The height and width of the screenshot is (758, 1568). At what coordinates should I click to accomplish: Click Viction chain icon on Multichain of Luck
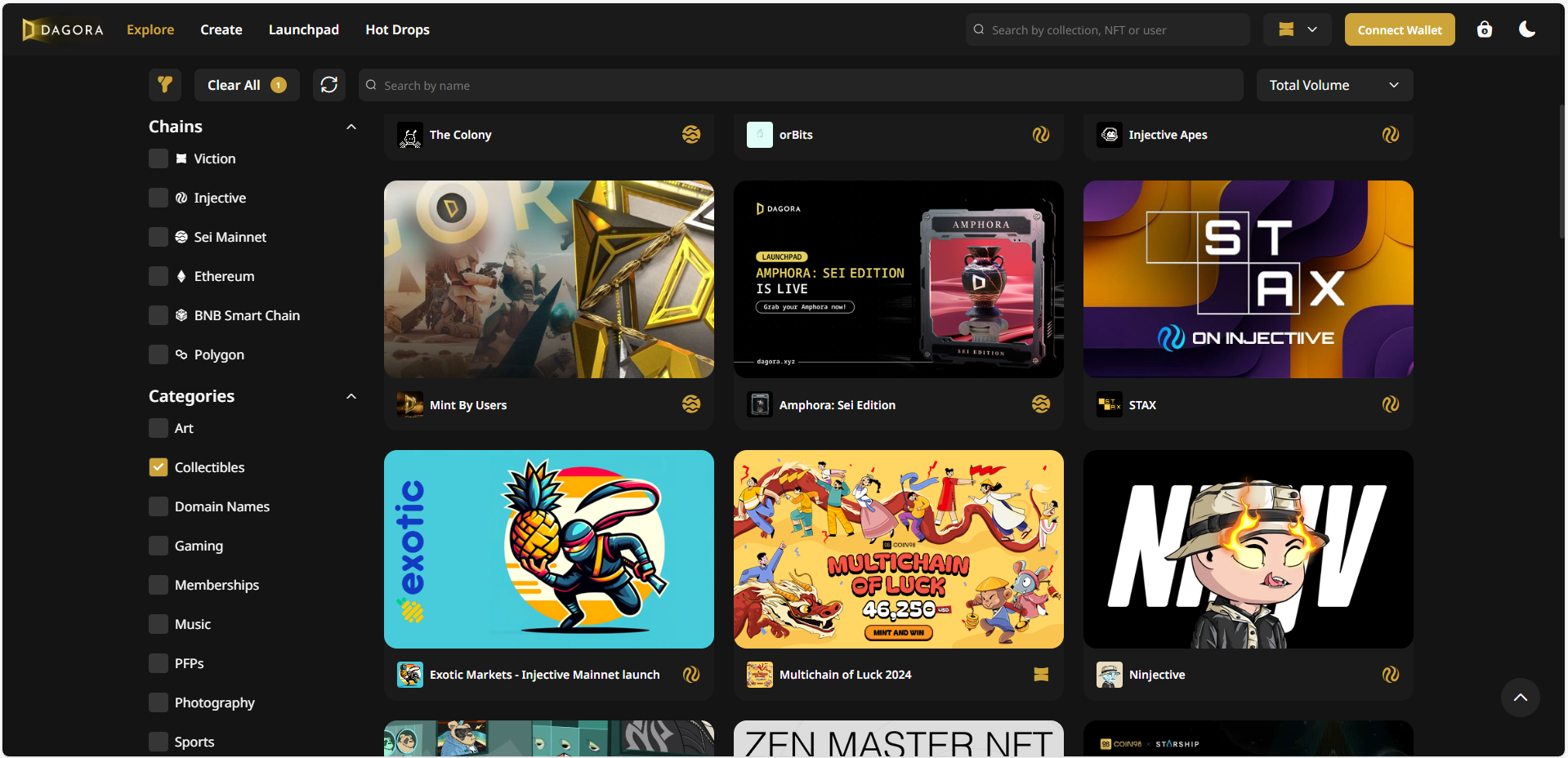pyautogui.click(x=1041, y=675)
